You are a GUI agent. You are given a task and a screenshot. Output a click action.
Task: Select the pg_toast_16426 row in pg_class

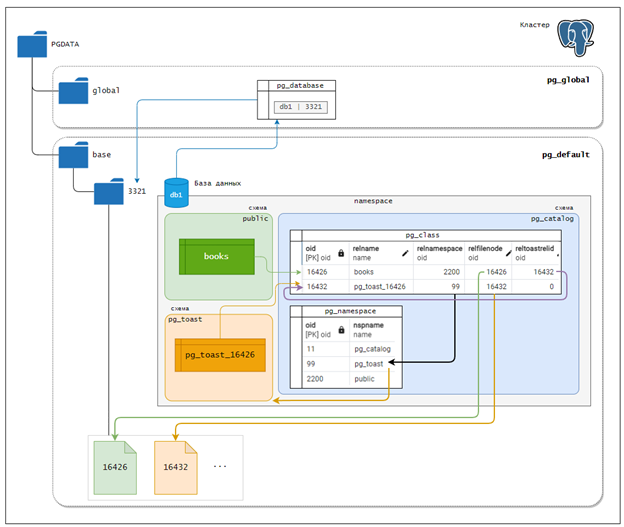tap(432, 287)
